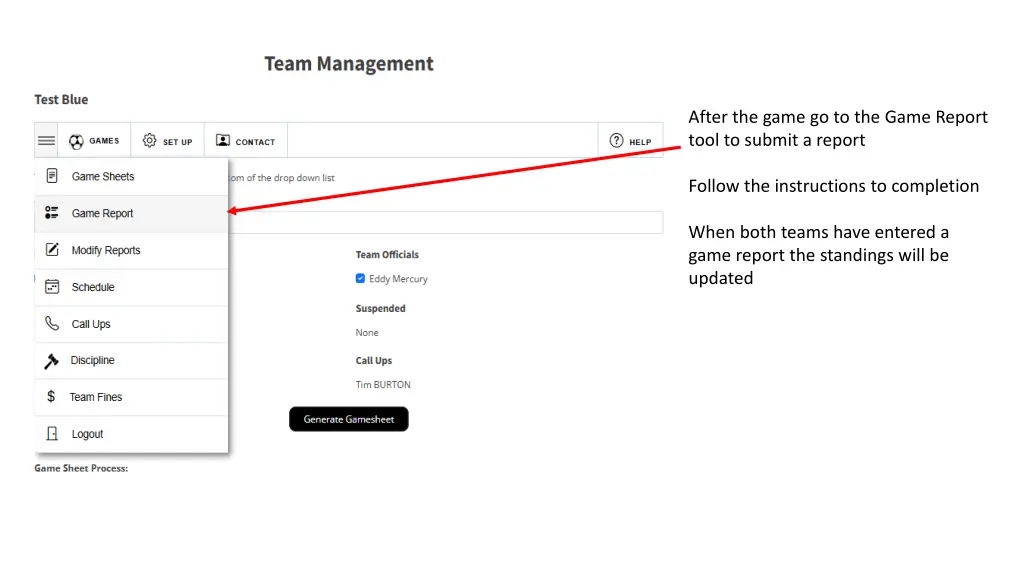Open the hamburger menu icon

[x=46, y=140]
